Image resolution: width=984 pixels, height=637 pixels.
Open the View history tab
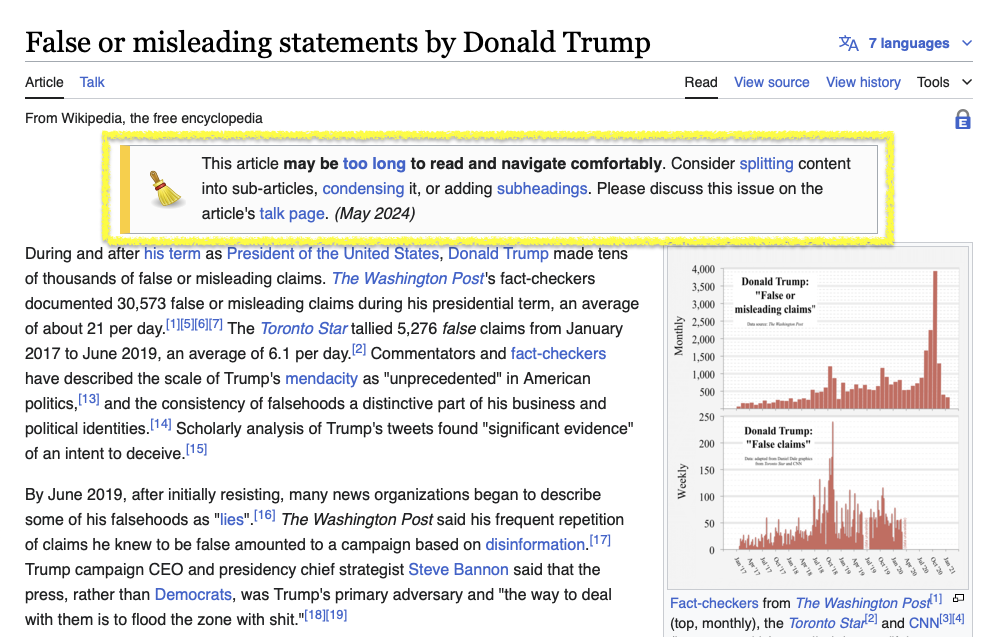pos(863,82)
